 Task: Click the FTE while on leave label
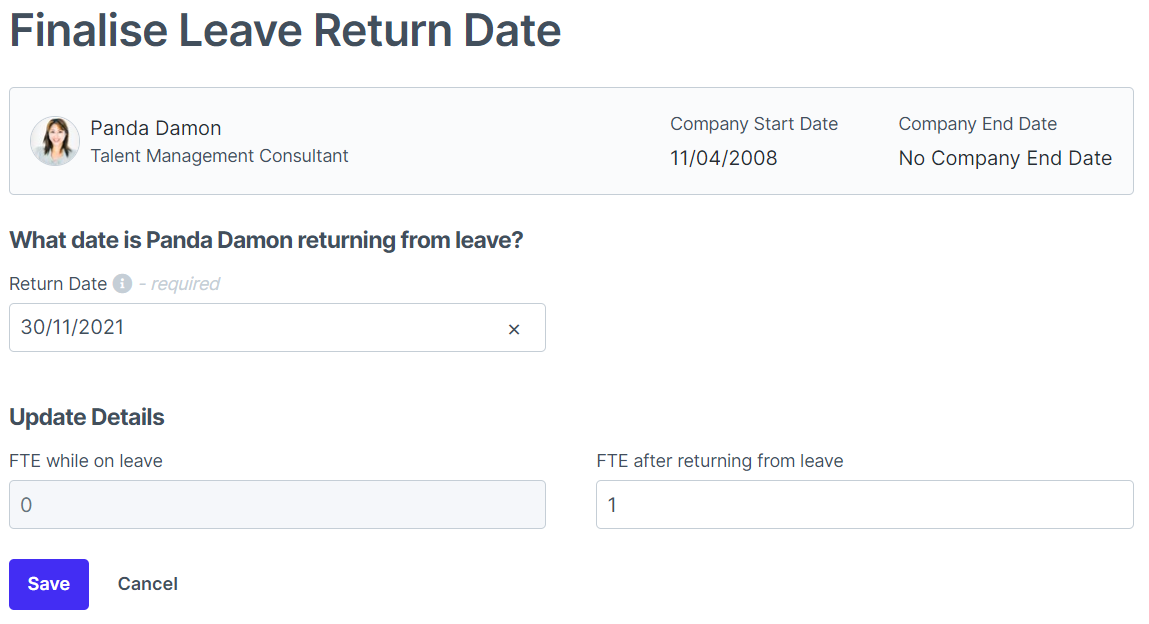tap(85, 461)
